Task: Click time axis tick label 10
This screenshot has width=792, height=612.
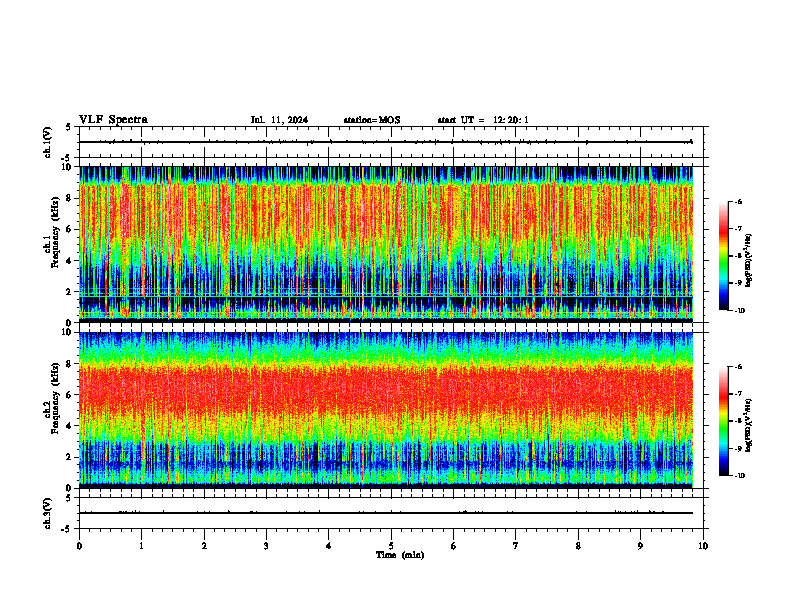Action: (703, 546)
